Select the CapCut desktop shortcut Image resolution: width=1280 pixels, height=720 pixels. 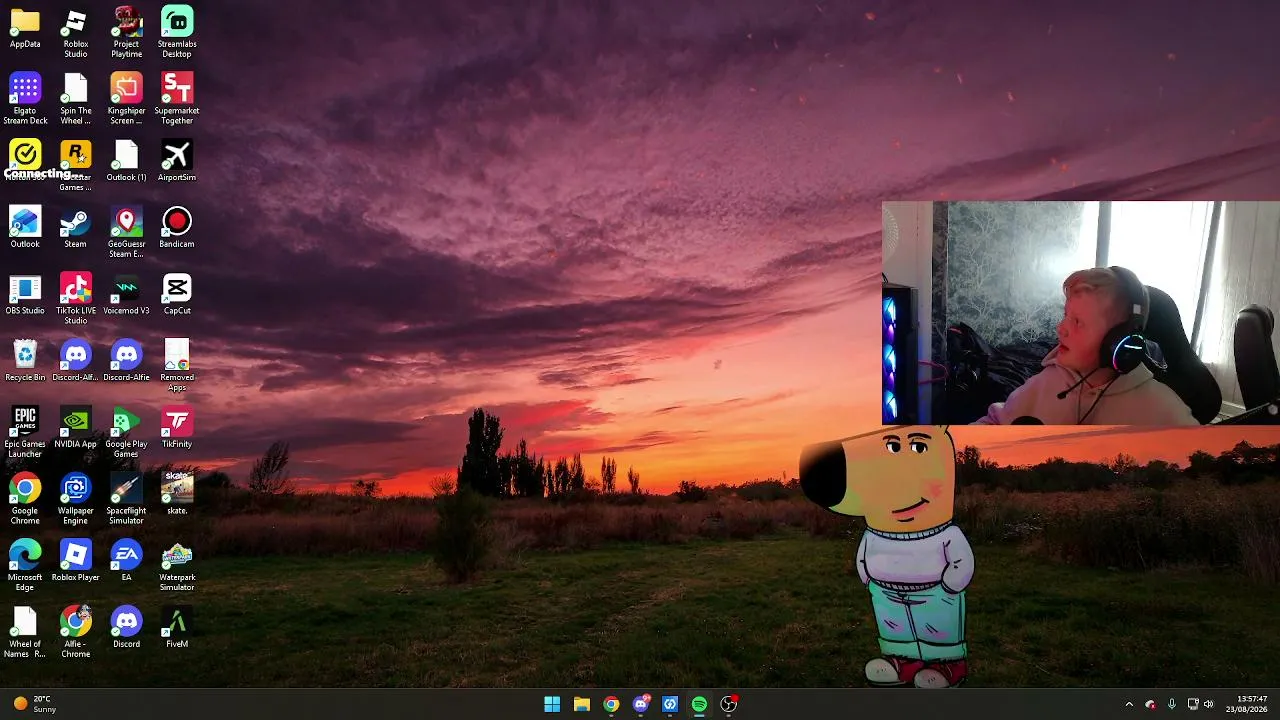[x=177, y=289]
